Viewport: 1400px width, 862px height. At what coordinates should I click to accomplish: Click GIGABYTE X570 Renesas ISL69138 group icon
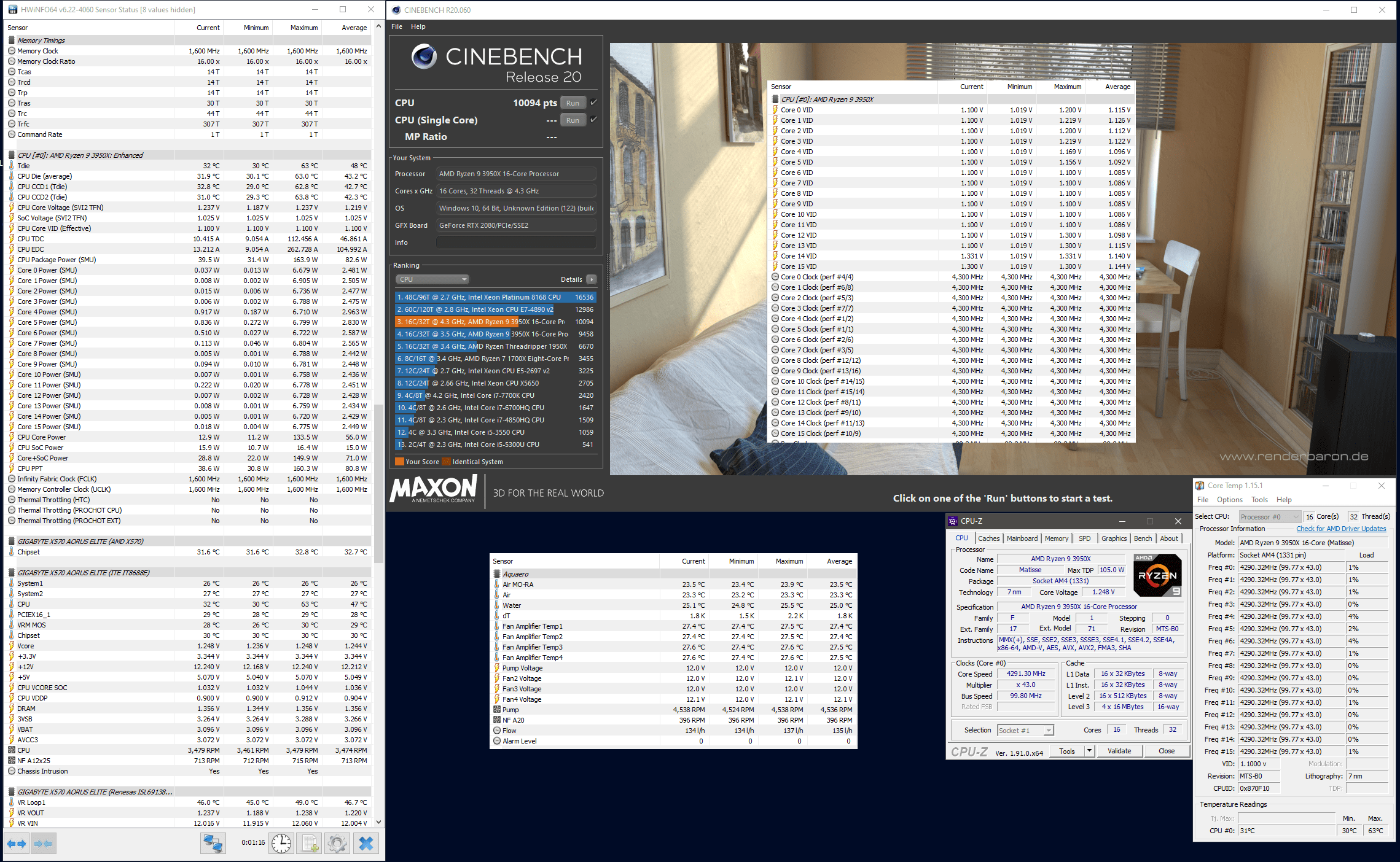[x=12, y=792]
